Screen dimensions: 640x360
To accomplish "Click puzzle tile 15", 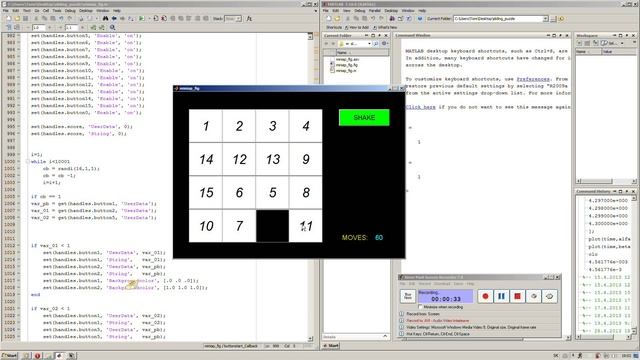I will 206,192.
